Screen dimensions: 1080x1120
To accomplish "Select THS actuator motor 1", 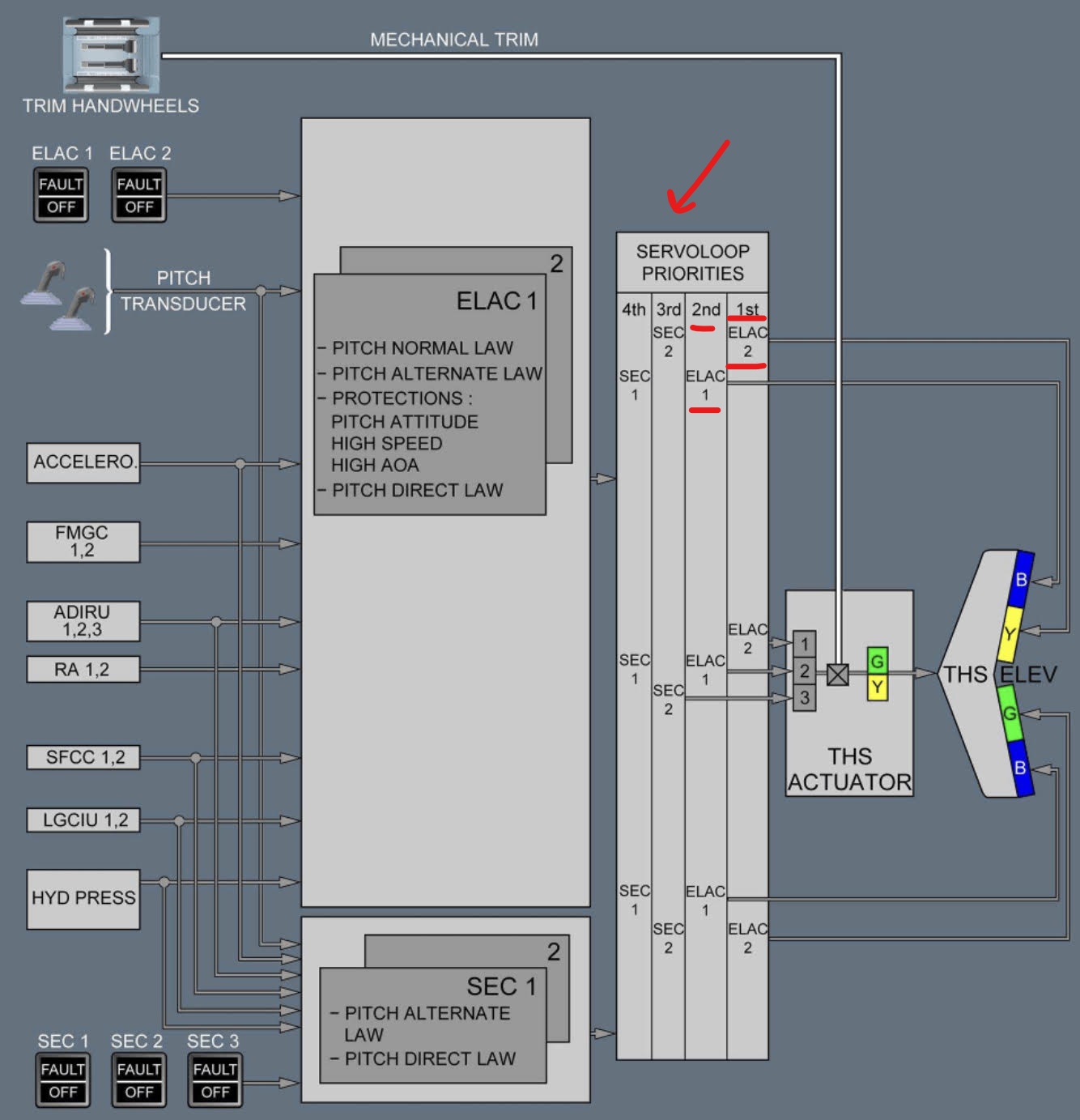I will (804, 644).
